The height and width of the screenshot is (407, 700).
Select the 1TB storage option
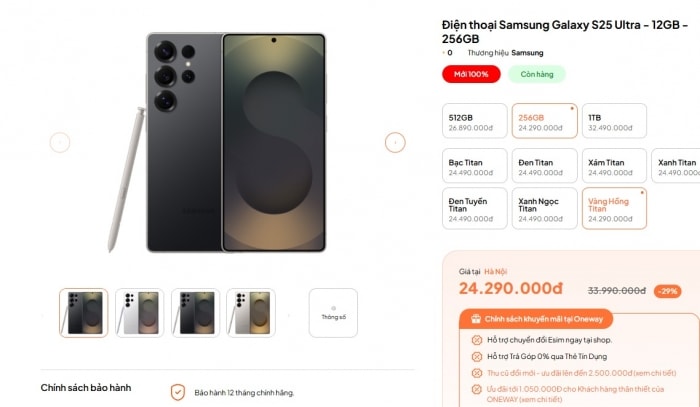pos(614,121)
